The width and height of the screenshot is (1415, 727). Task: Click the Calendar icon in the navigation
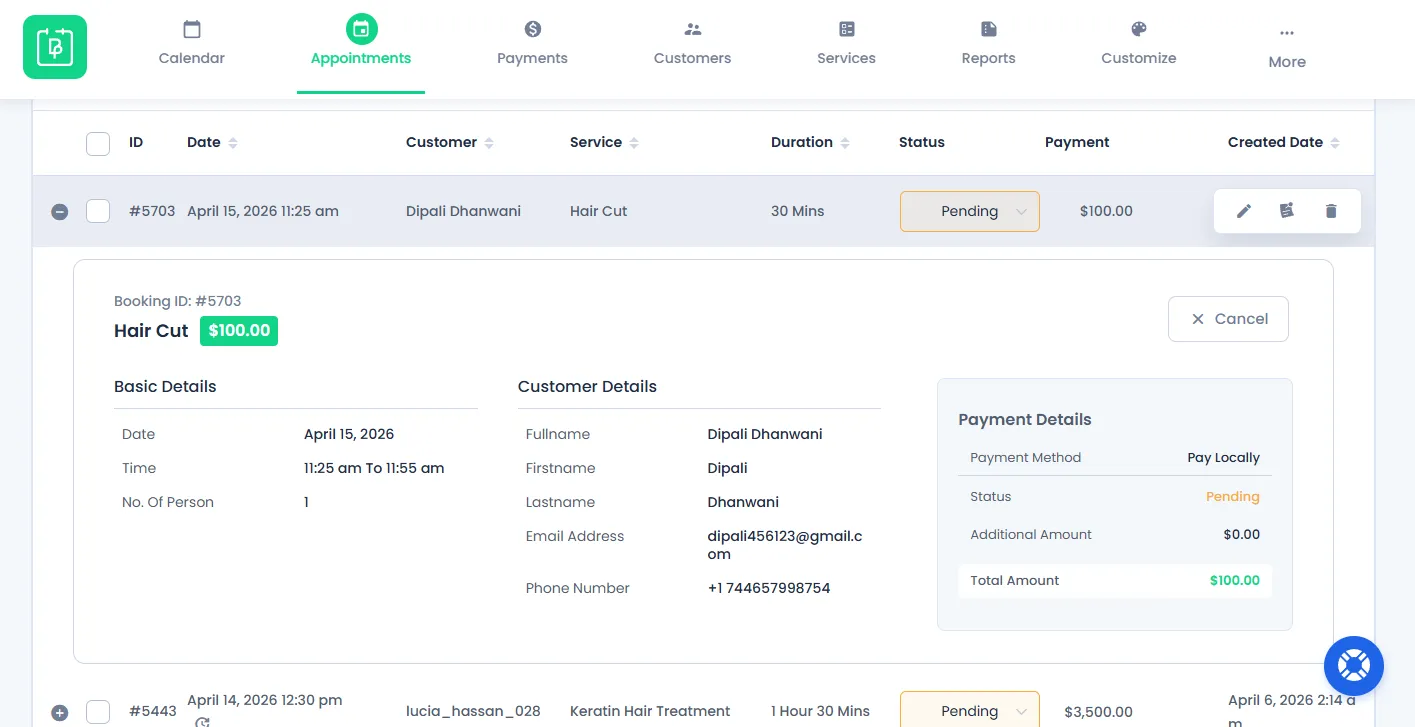pos(192,29)
